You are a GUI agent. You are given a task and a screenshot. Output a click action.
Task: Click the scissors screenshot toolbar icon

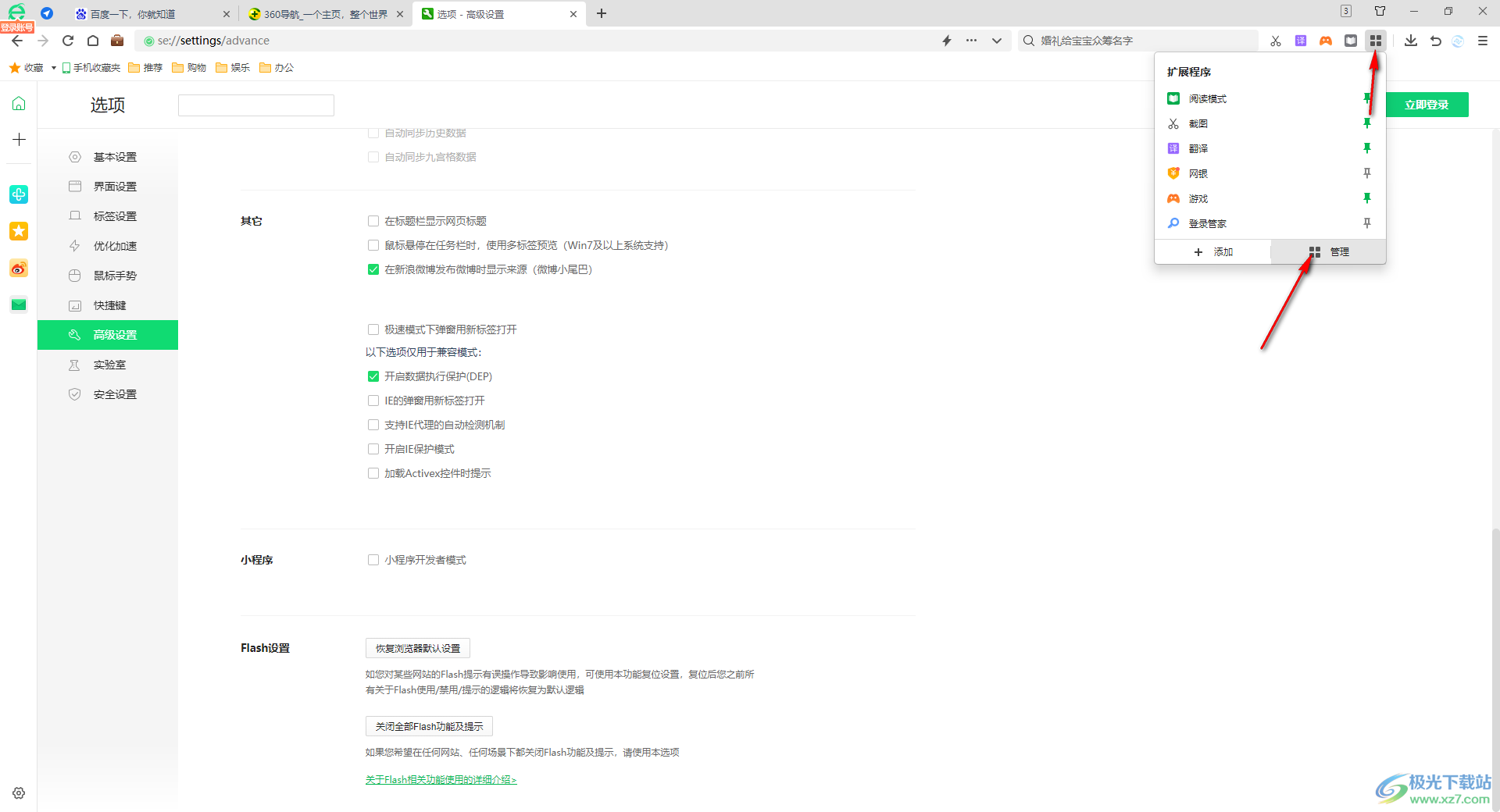point(1276,41)
